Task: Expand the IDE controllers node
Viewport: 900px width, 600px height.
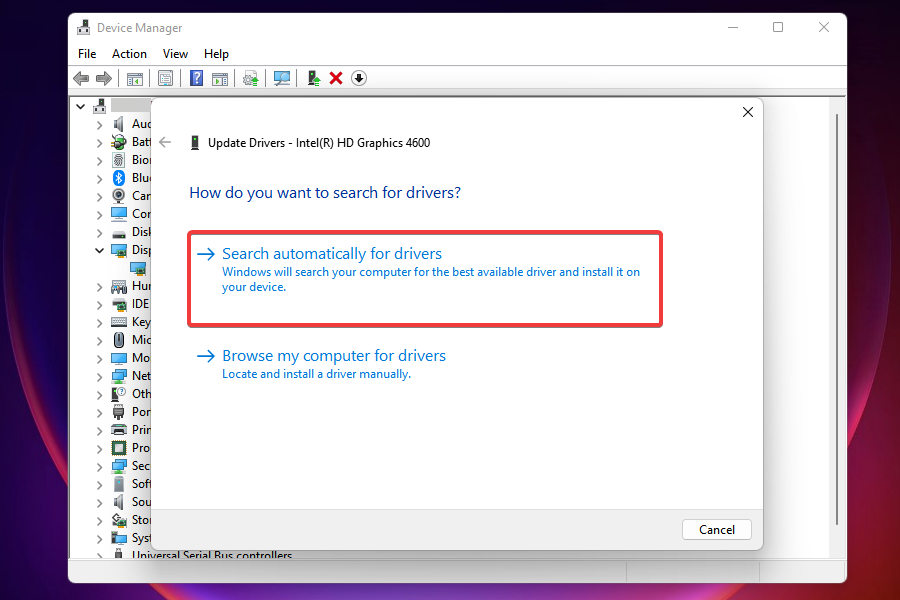Action: 99,304
